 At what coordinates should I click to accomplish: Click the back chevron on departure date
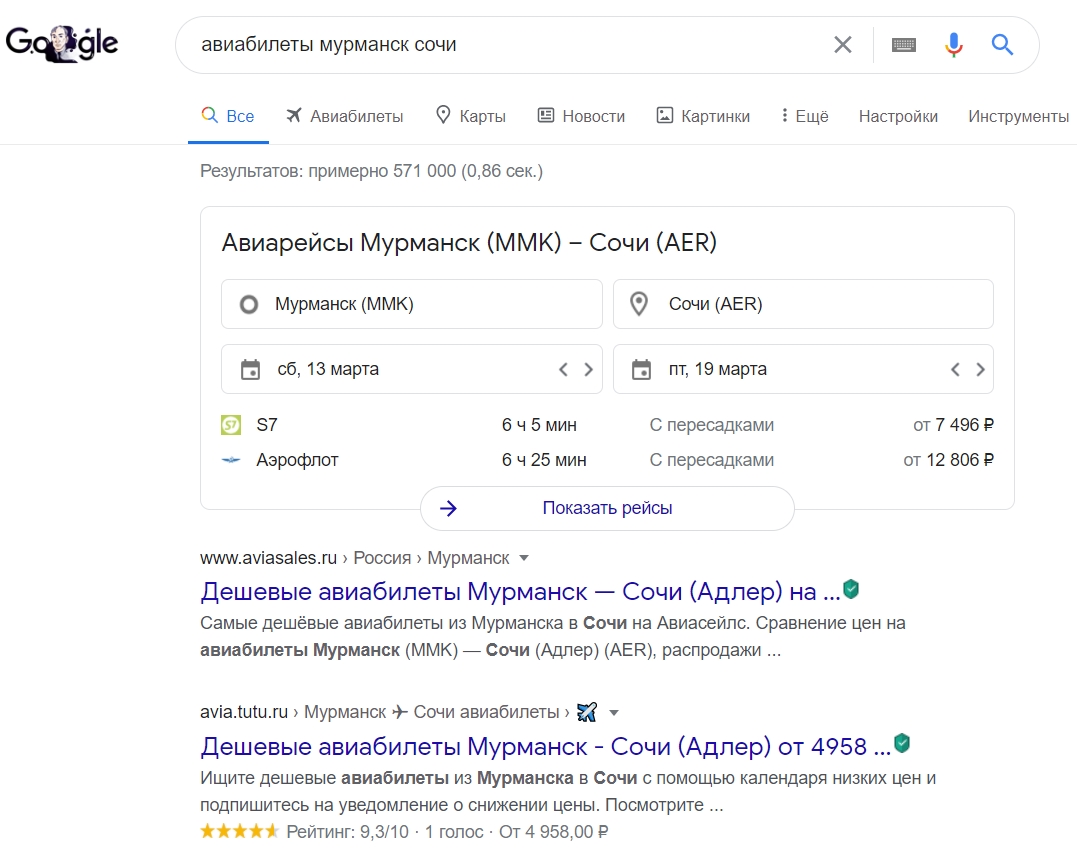coord(563,369)
